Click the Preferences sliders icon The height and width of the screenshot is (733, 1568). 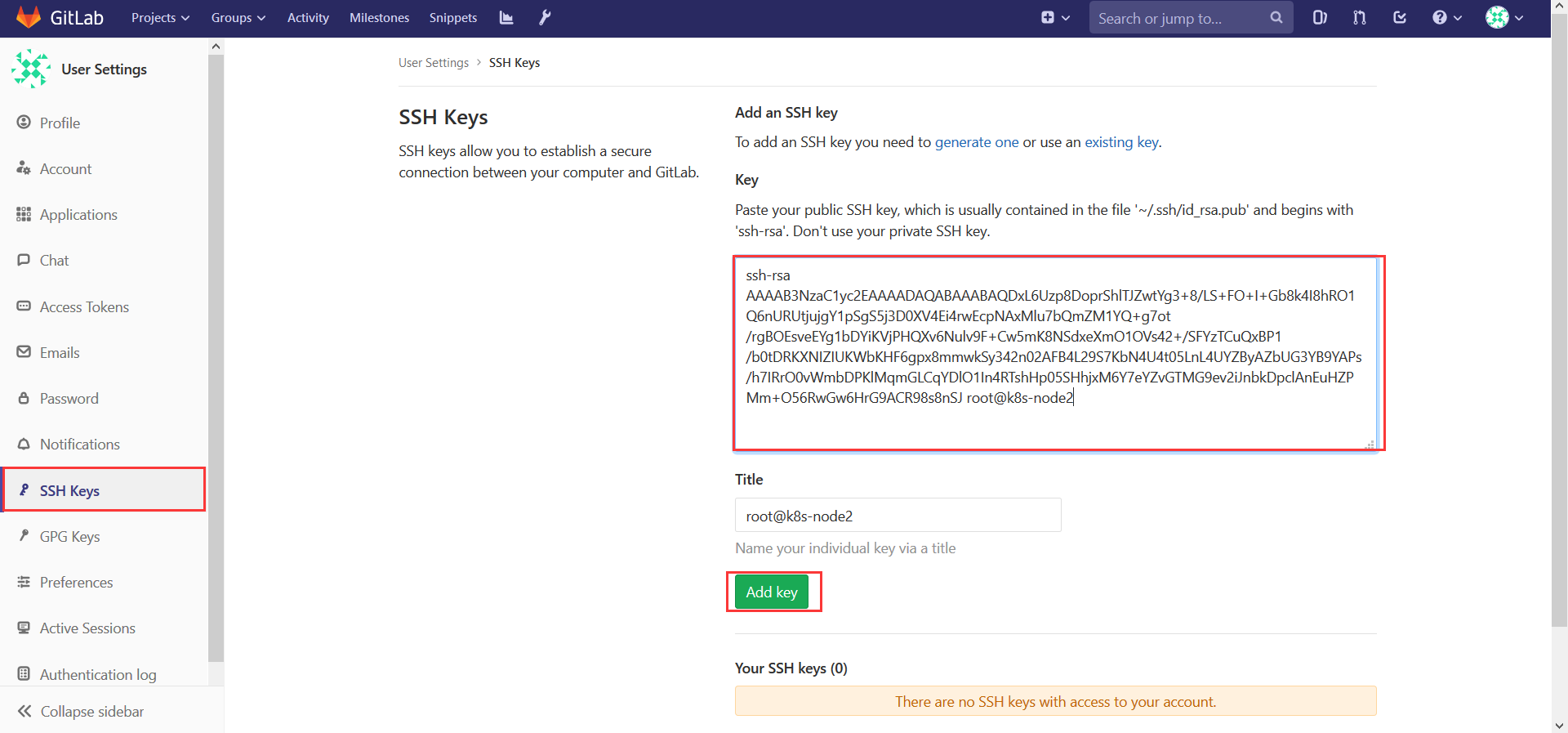[24, 582]
